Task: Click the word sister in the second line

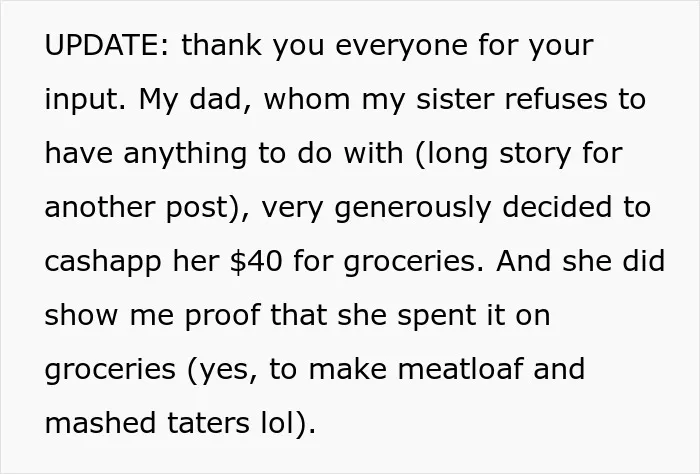Action: pyautogui.click(x=455, y=99)
